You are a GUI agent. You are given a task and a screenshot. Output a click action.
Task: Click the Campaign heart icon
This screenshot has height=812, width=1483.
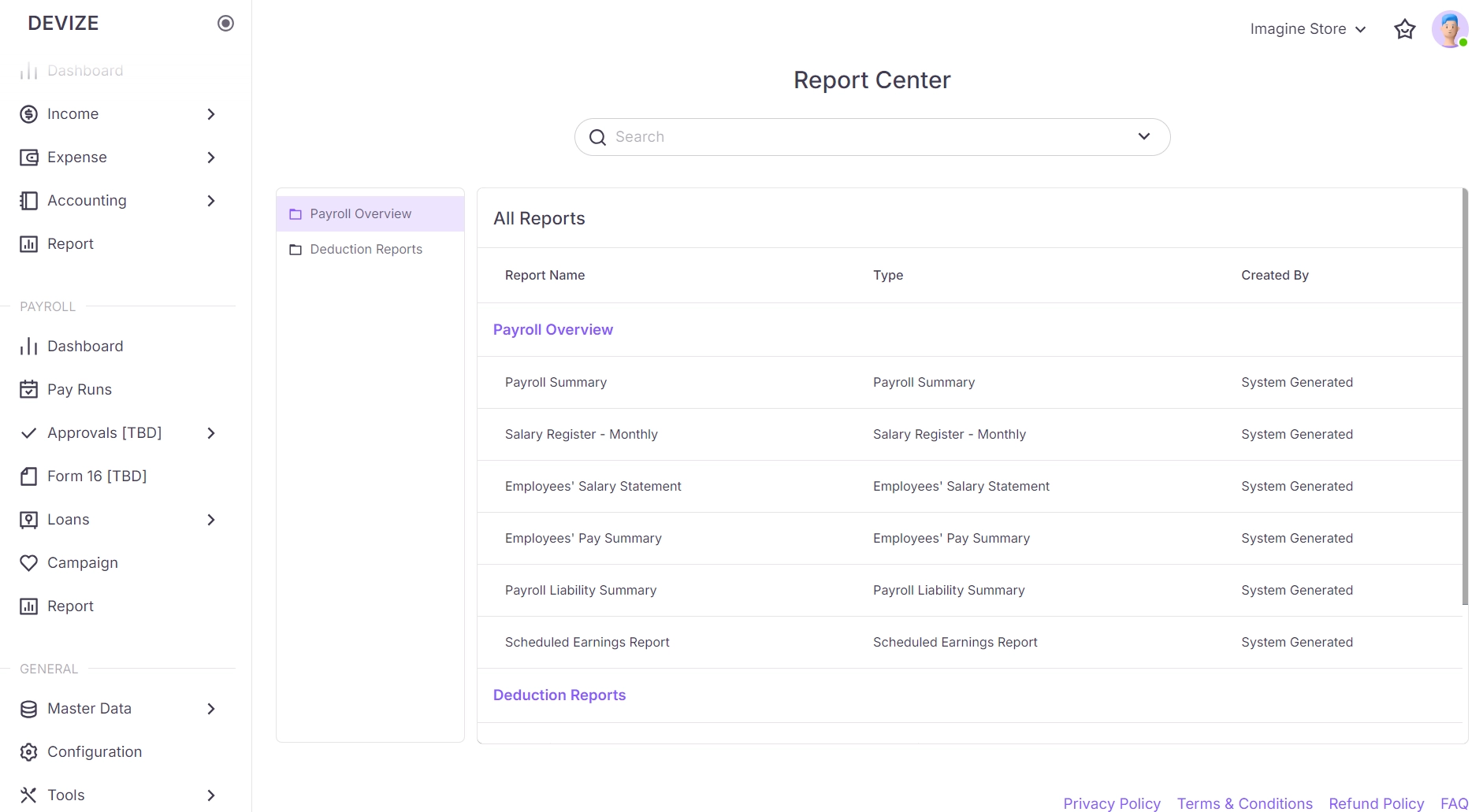pyautogui.click(x=29, y=563)
